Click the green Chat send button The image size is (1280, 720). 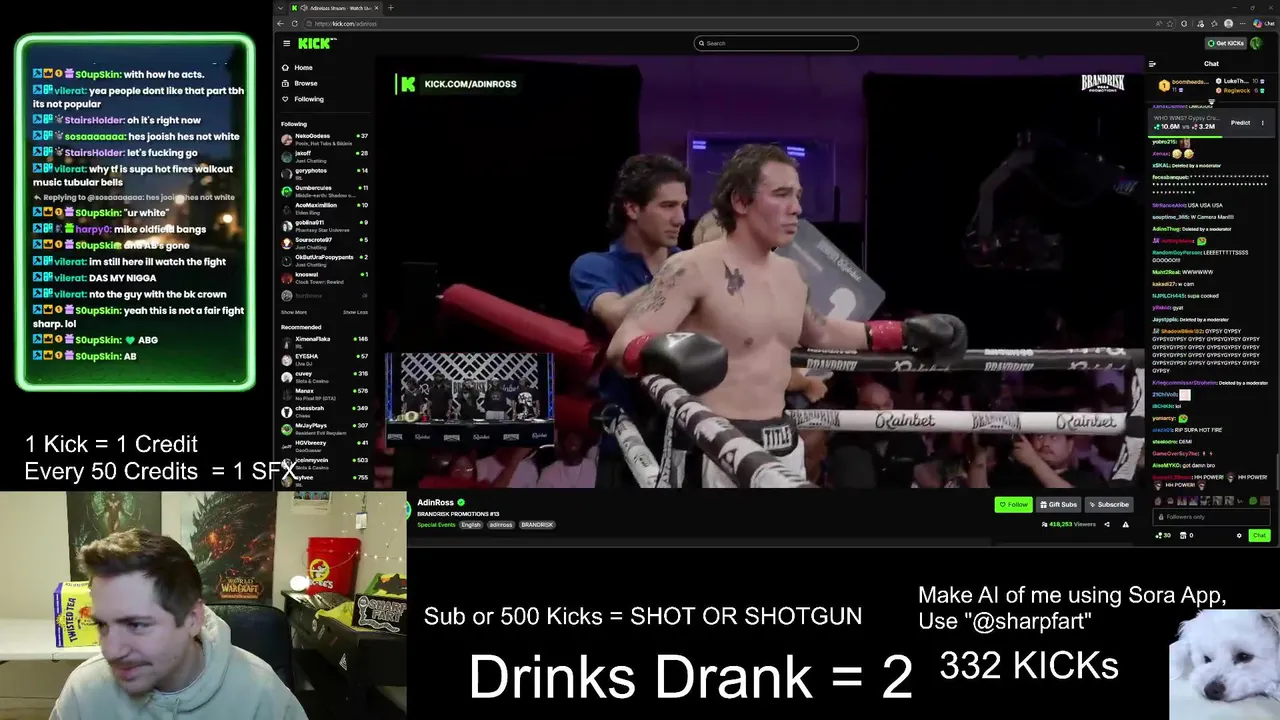tap(1259, 535)
